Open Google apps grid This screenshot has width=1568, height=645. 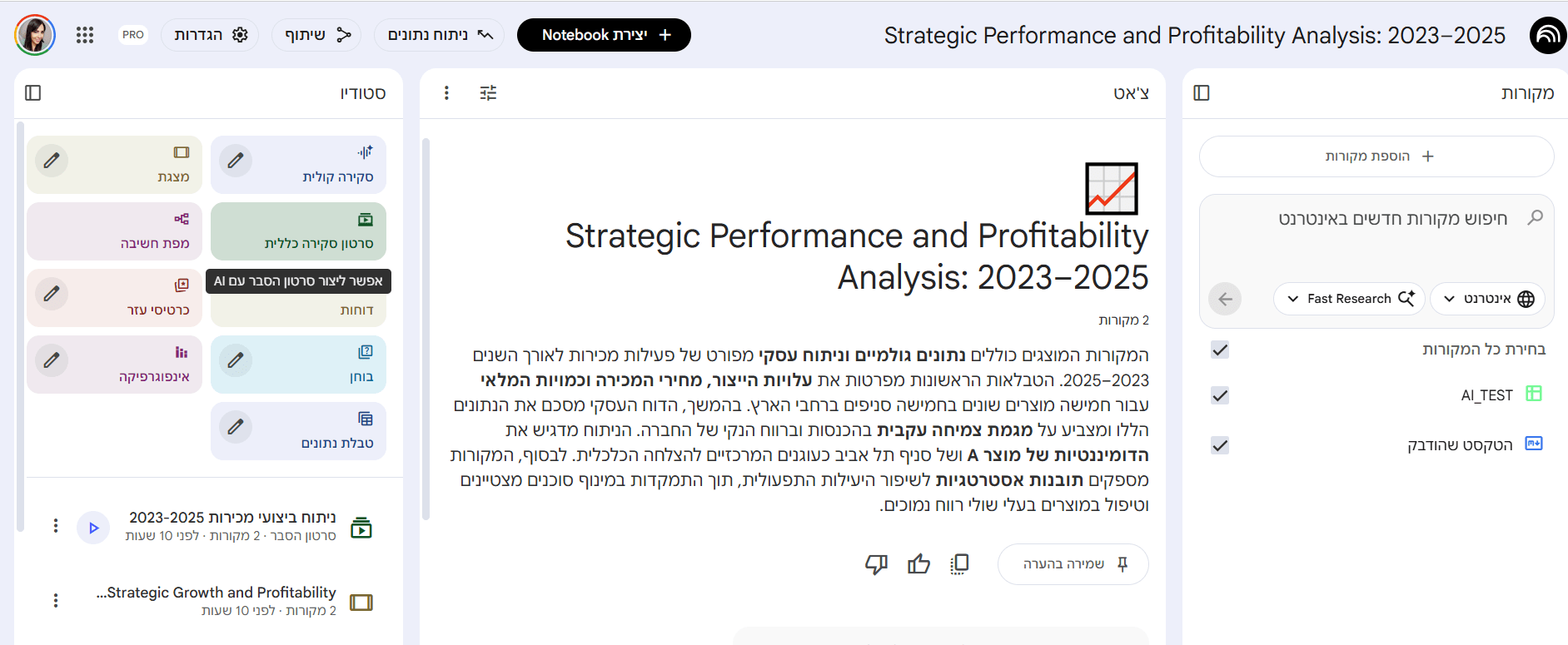(x=85, y=35)
